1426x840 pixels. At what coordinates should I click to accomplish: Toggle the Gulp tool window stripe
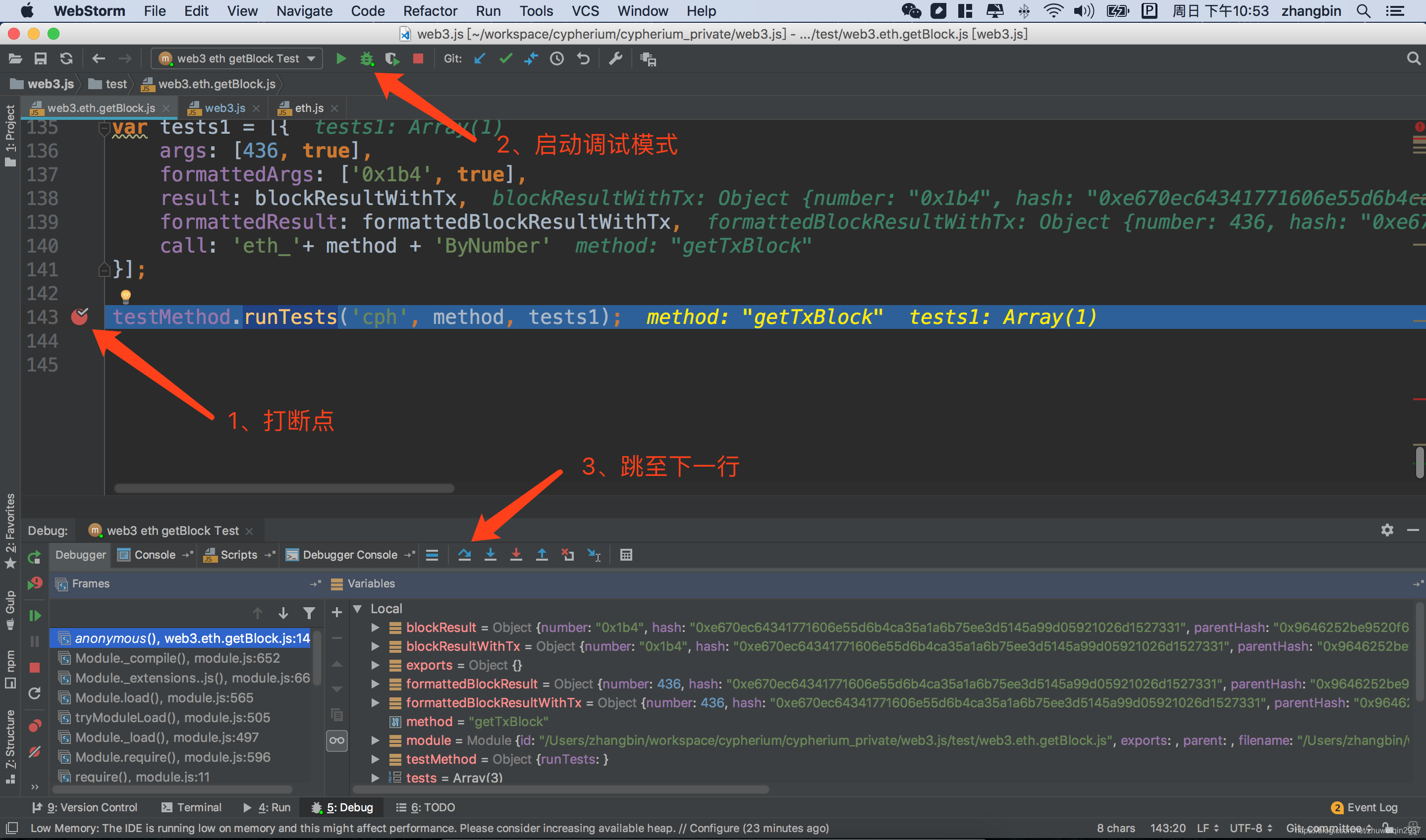click(10, 610)
